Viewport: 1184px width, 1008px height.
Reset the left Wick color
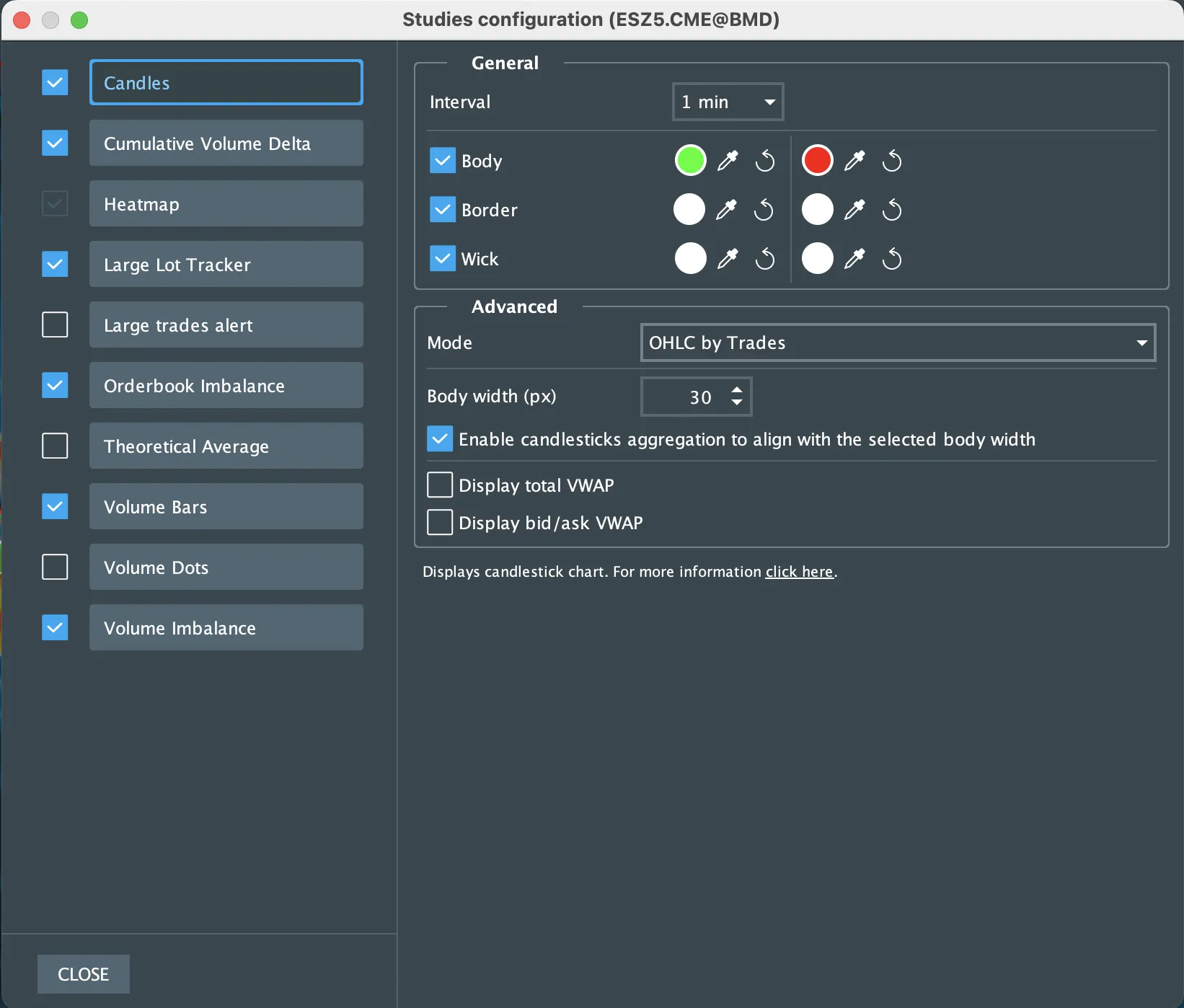[x=765, y=259]
